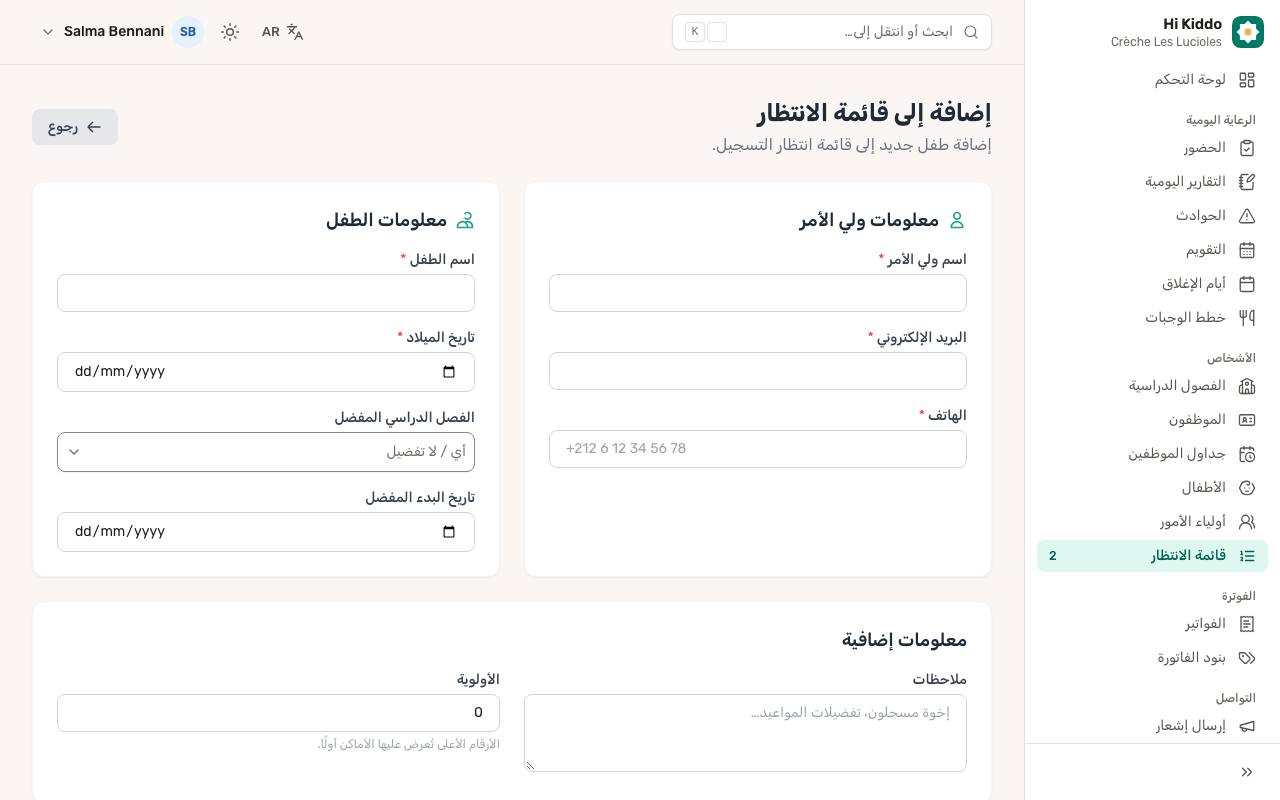Toggle light/dark theme sun icon

coord(230,32)
